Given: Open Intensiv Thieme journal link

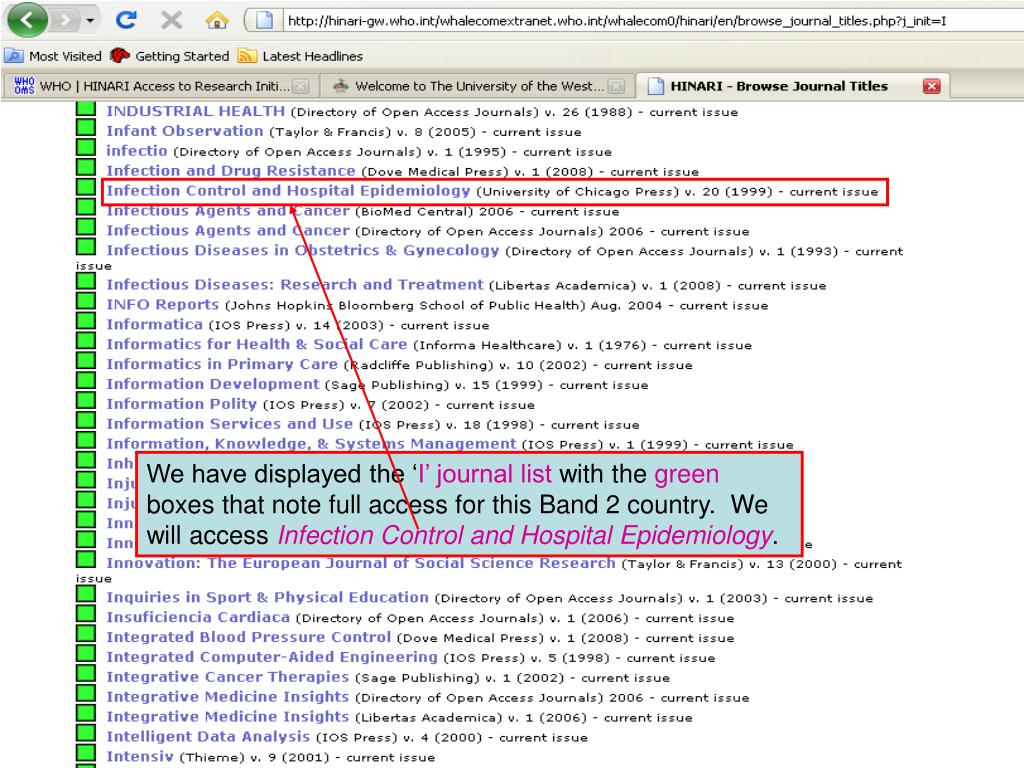Looking at the screenshot, I should 140,756.
